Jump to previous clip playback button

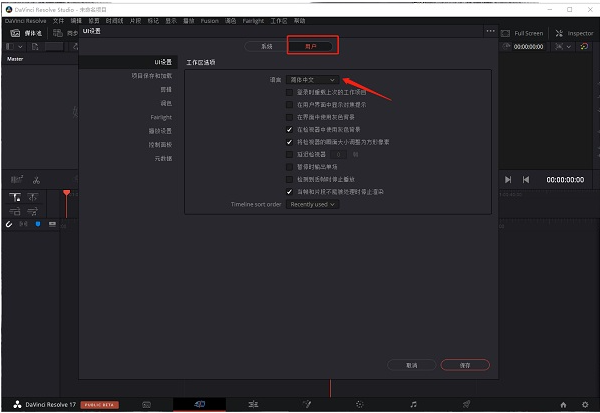pyautogui.click(x=526, y=180)
